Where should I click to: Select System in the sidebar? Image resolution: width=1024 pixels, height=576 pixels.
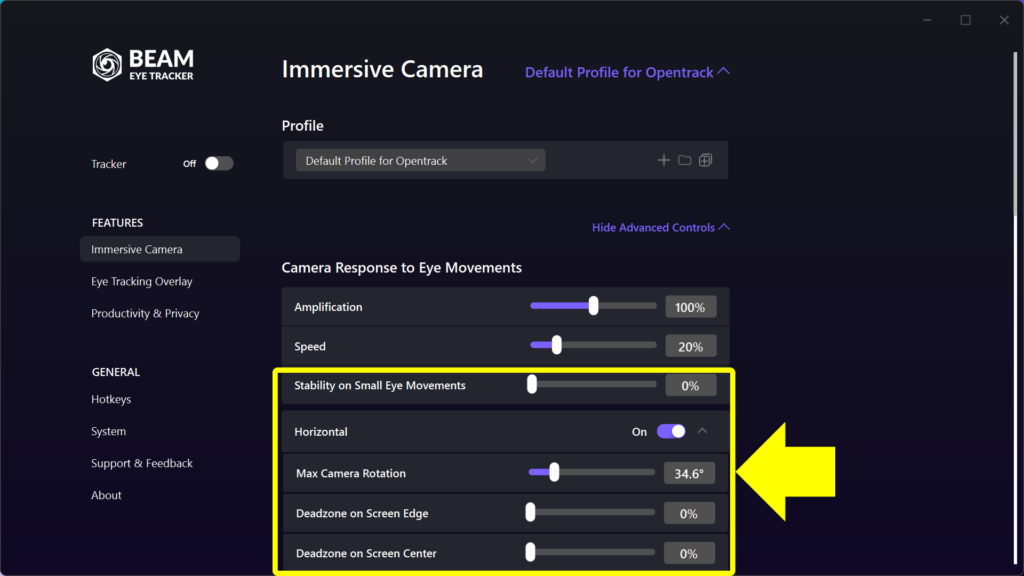pyautogui.click(x=108, y=431)
